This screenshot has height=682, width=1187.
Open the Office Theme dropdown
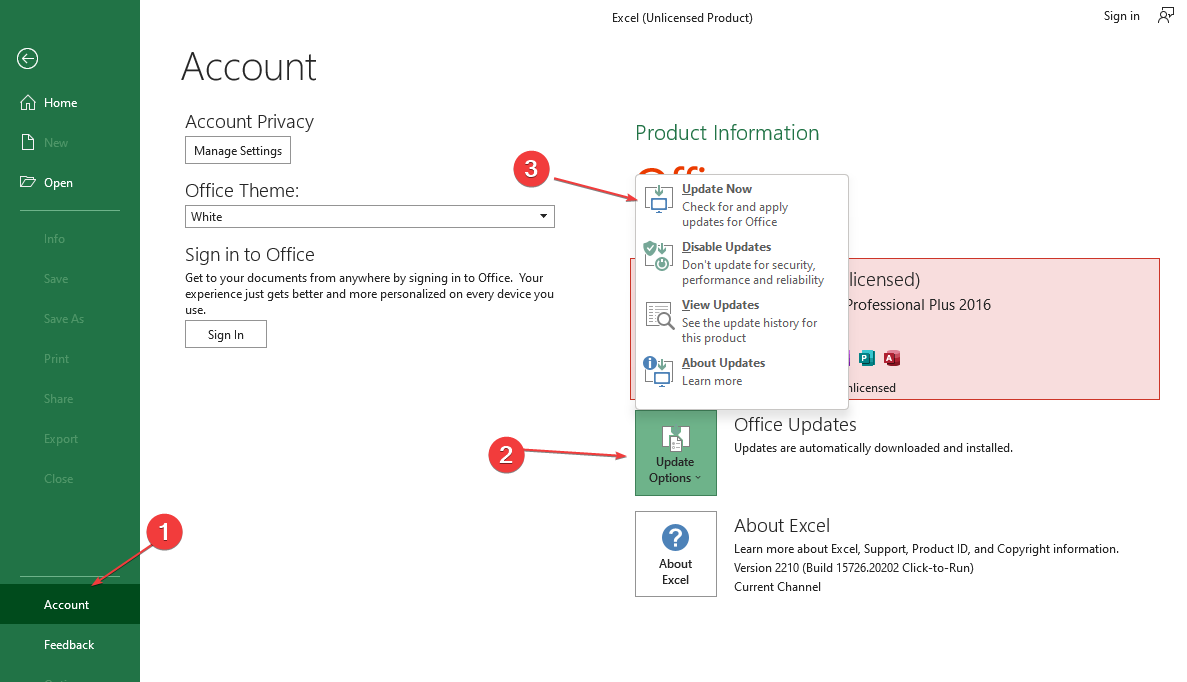pos(369,216)
